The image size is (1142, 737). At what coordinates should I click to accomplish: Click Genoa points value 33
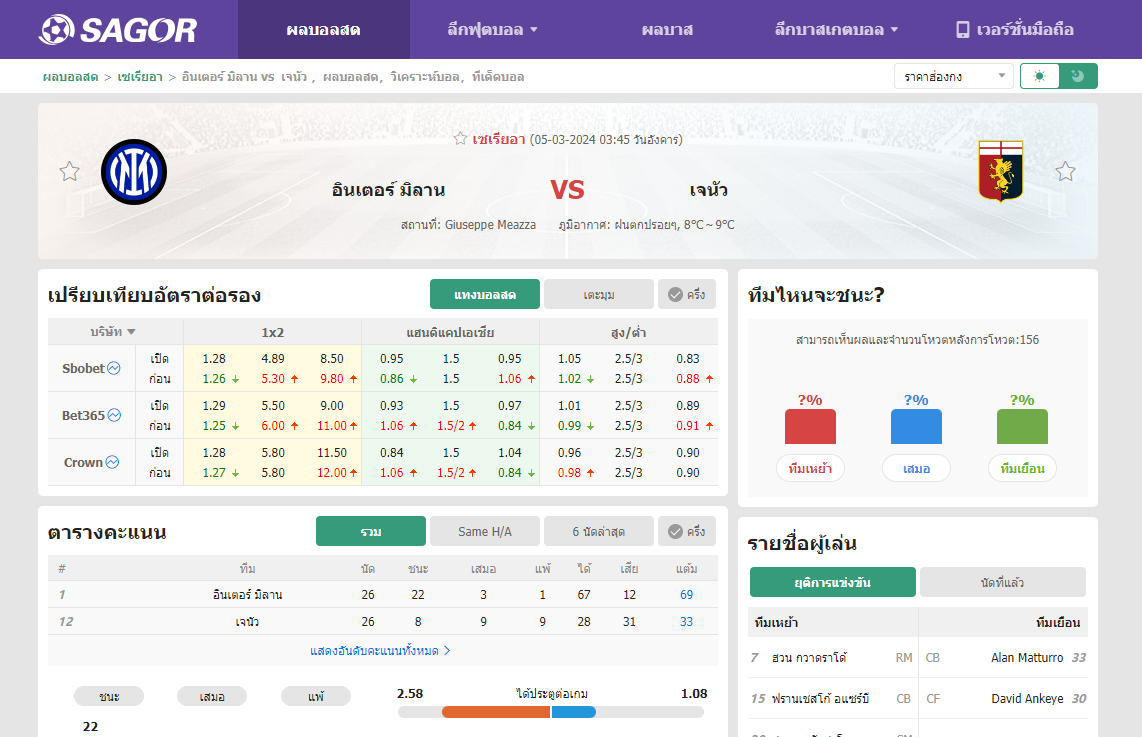point(686,621)
